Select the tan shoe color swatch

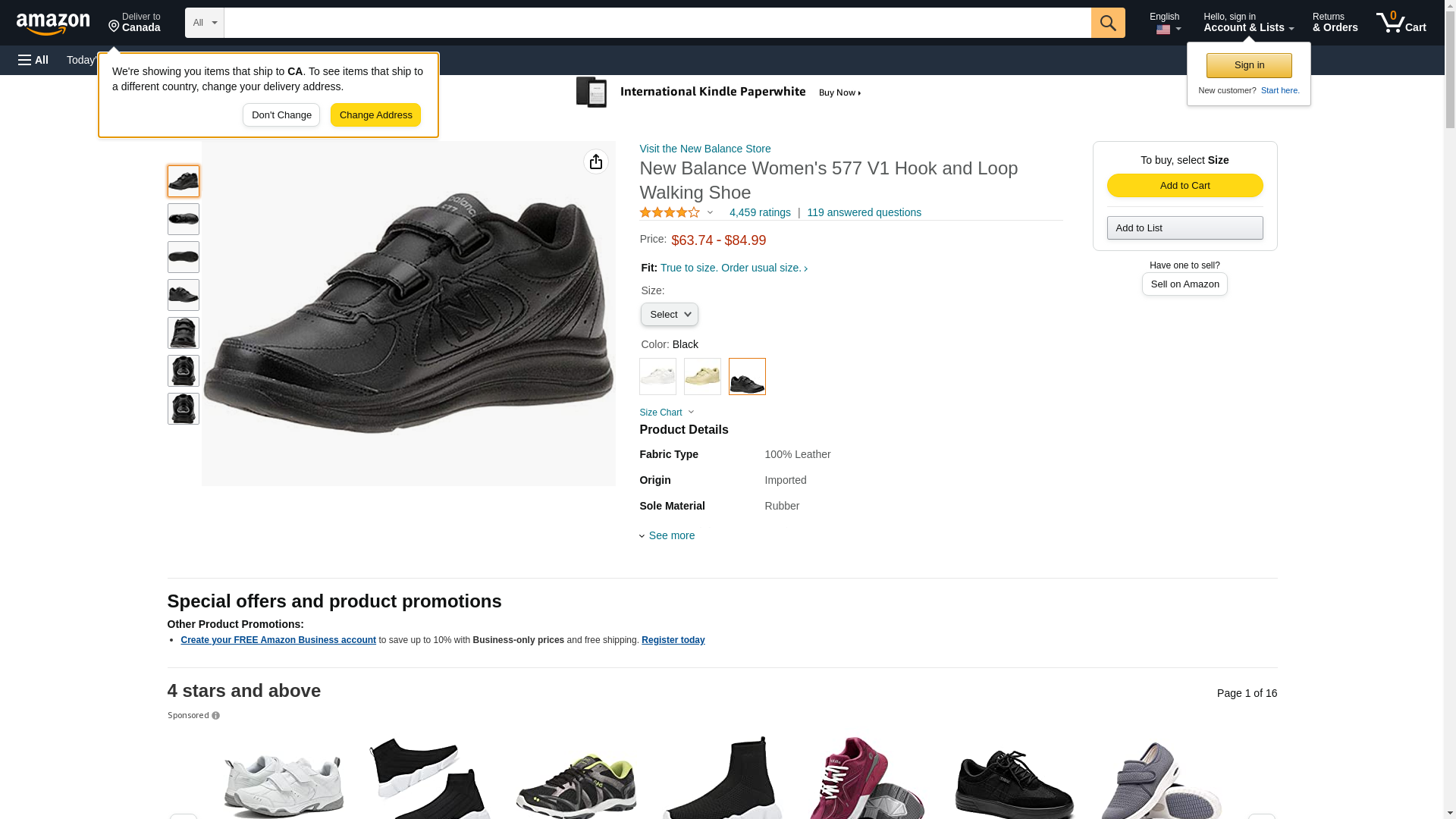coord(702,376)
